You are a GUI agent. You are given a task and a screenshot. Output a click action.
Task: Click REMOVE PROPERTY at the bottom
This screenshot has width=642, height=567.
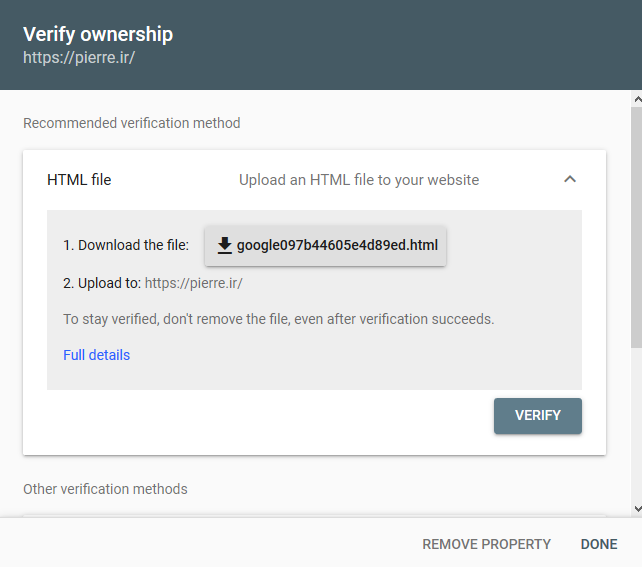[486, 544]
